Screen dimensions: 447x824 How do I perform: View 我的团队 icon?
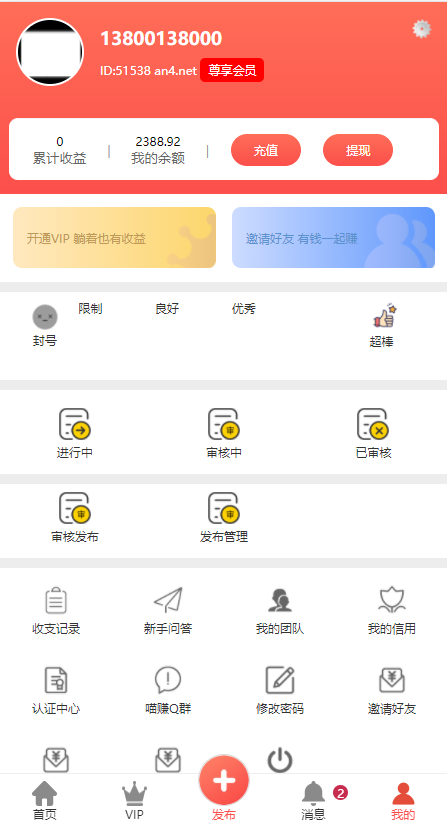(280, 600)
